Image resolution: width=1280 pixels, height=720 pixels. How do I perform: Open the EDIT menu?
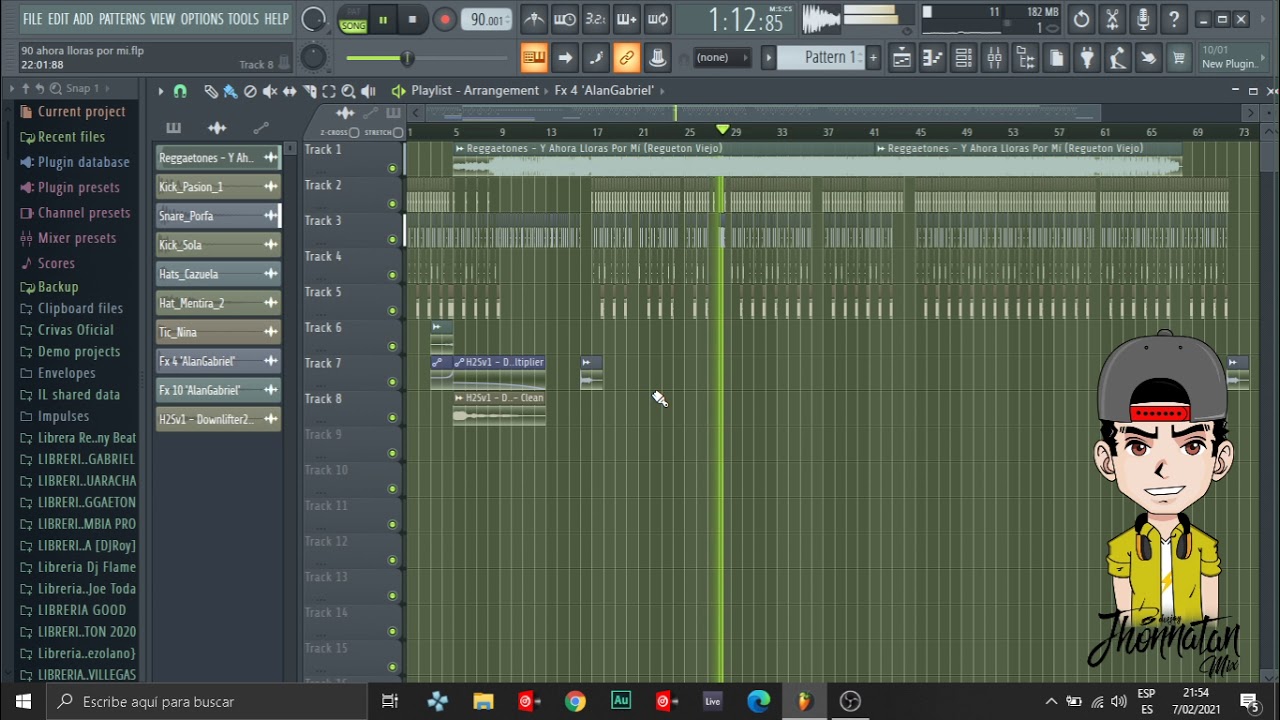tap(58, 19)
